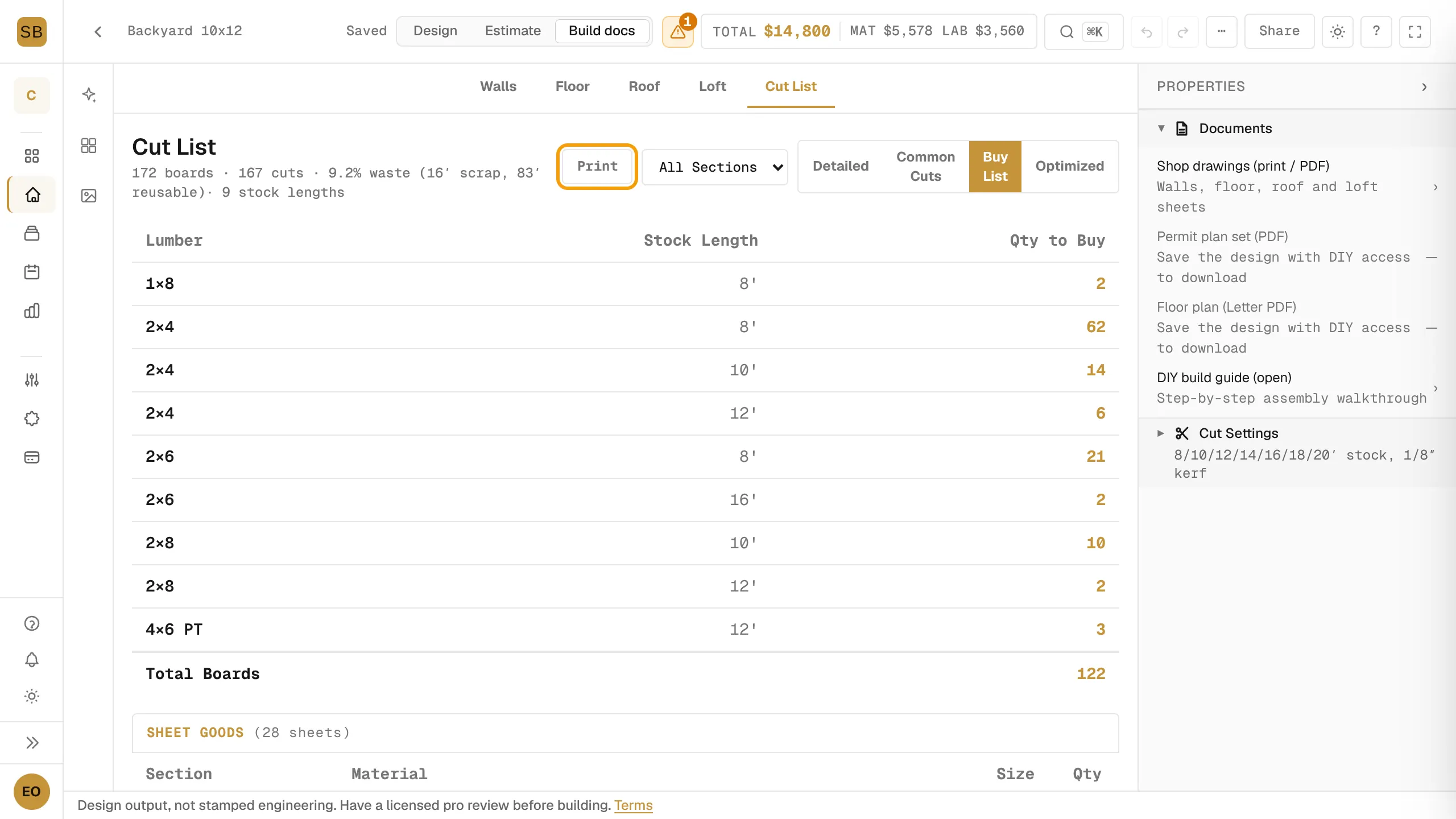This screenshot has height=819, width=1456.
Task: Click the sparkle AI assistant icon
Action: (89, 94)
